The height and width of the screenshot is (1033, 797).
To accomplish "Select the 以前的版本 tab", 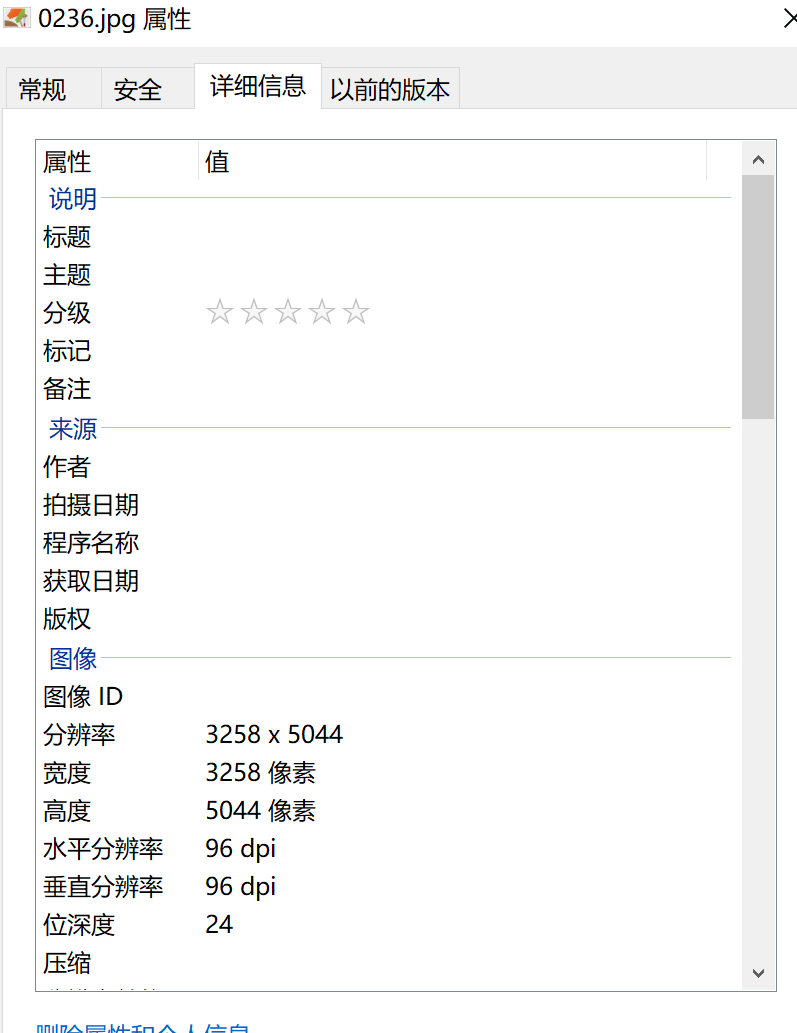I will tap(390, 90).
